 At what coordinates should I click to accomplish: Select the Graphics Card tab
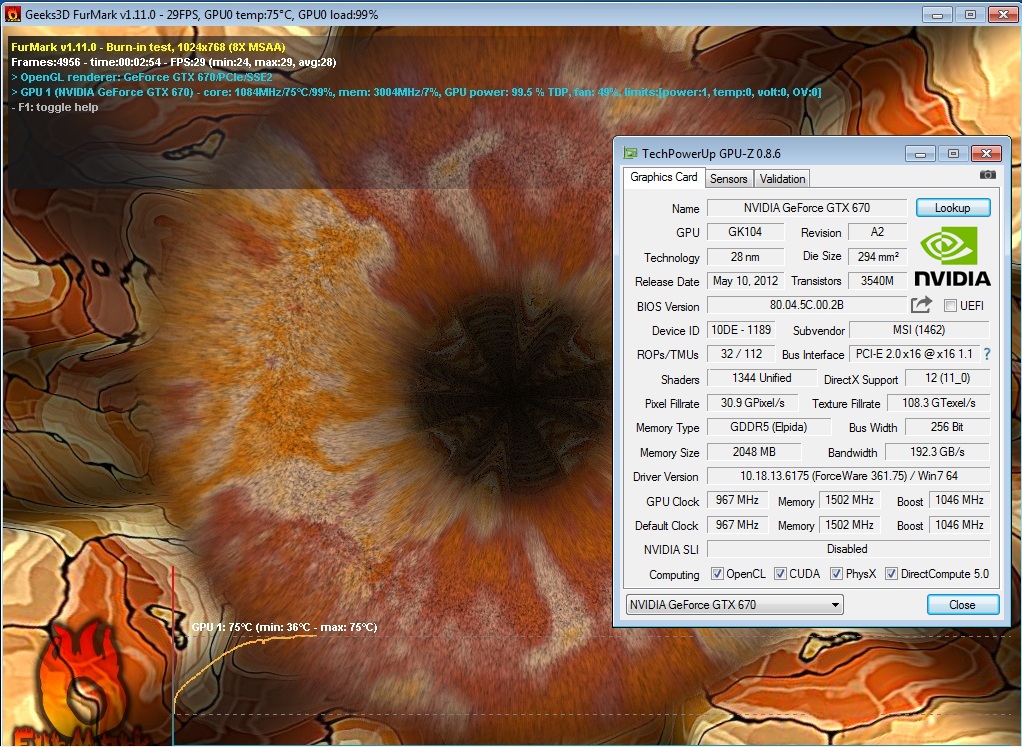pos(664,177)
